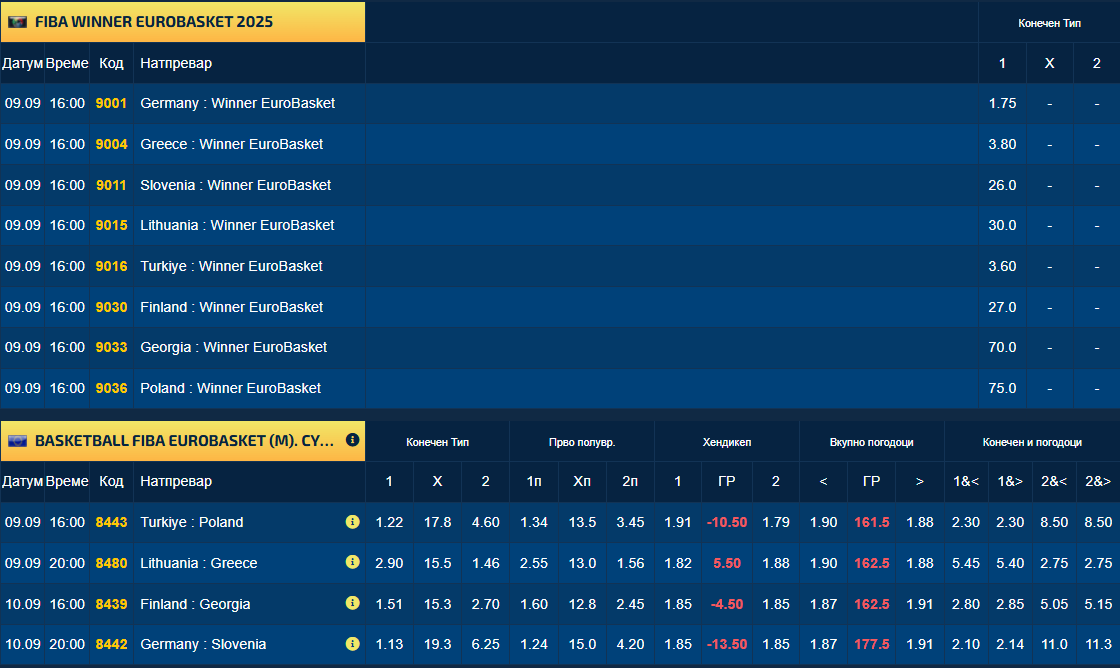The height and width of the screenshot is (668, 1120).
Task: Select handicap line -13.50 for Germany : Slovenia
Action: tap(726, 644)
